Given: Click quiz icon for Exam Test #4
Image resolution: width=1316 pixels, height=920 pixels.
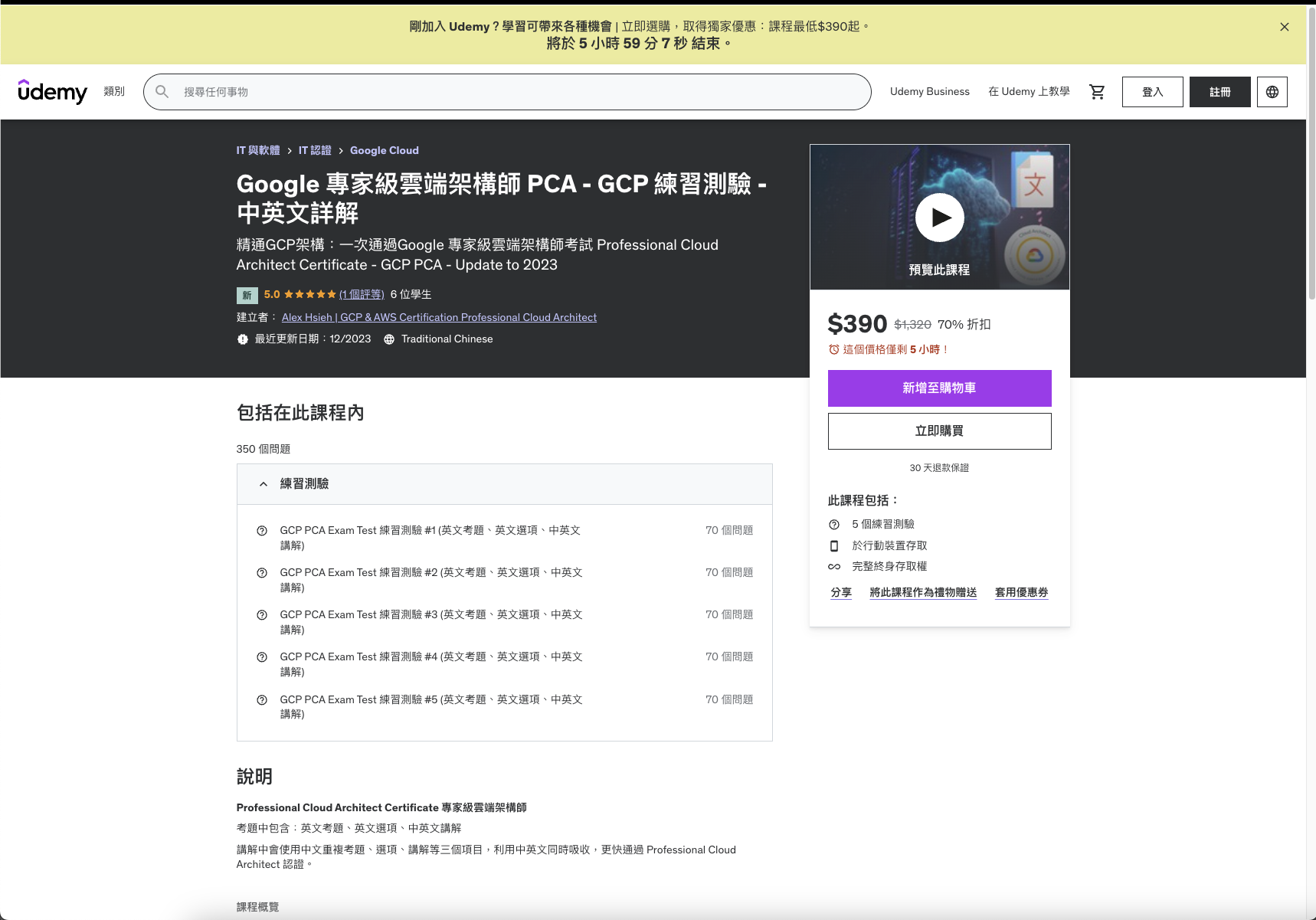Looking at the screenshot, I should tap(262, 657).
